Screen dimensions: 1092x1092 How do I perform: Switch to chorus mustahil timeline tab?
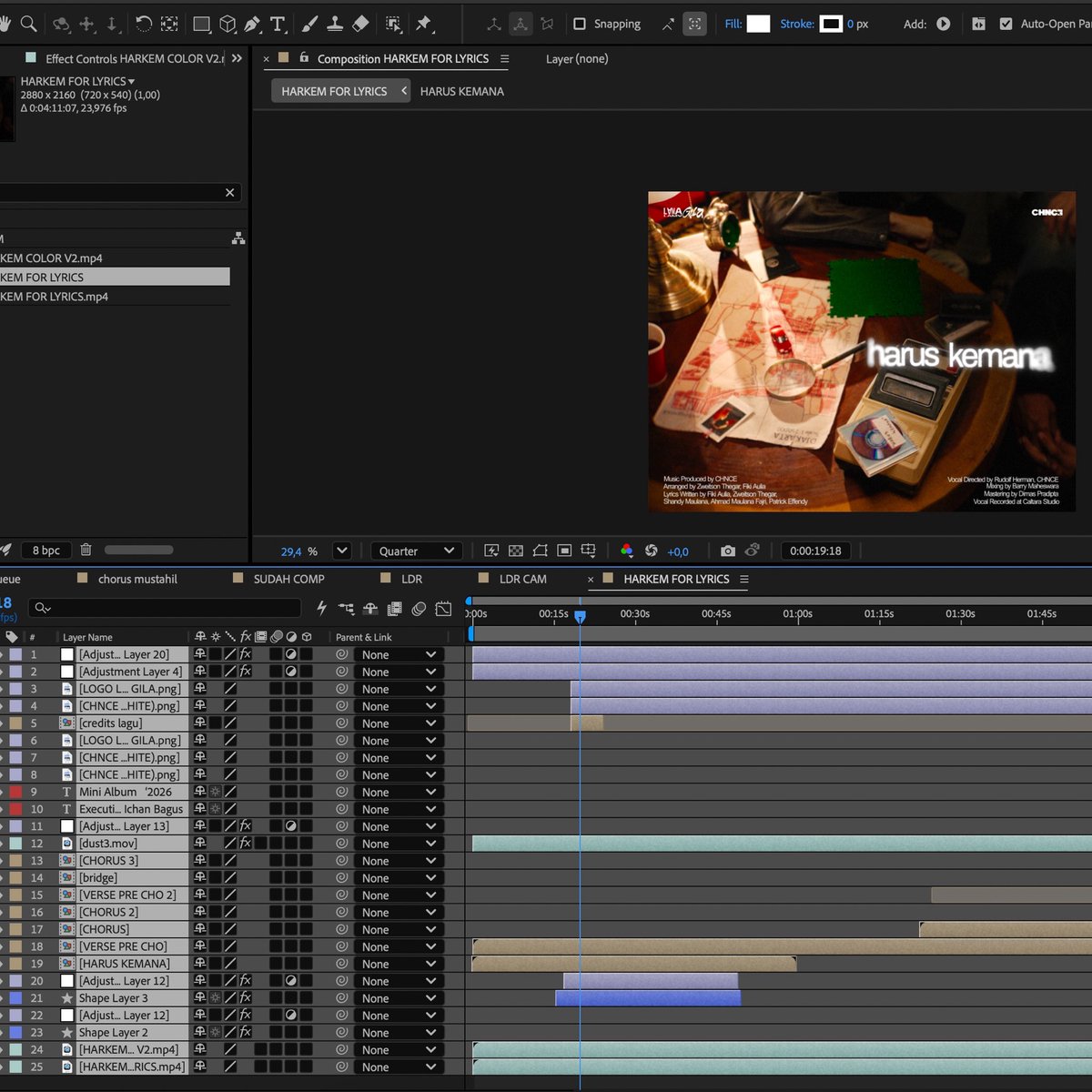coord(137,579)
